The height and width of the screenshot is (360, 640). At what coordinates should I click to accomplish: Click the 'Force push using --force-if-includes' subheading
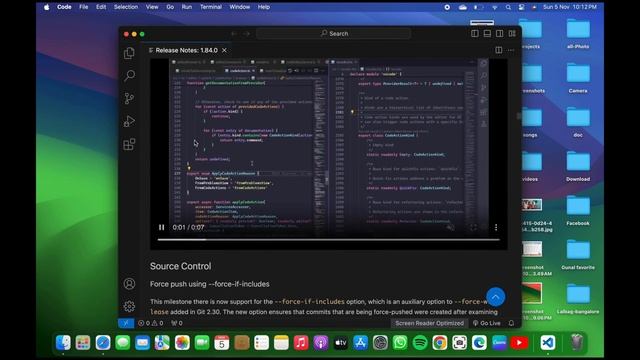(209, 284)
